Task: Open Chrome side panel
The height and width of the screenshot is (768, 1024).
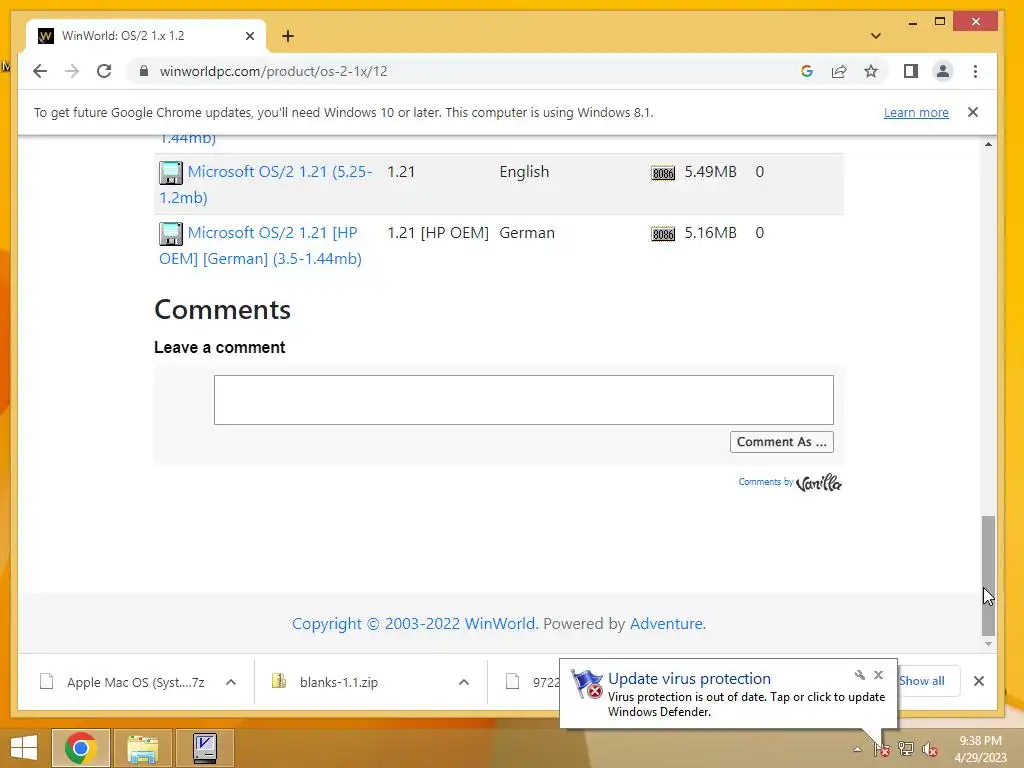Action: pos(910,71)
